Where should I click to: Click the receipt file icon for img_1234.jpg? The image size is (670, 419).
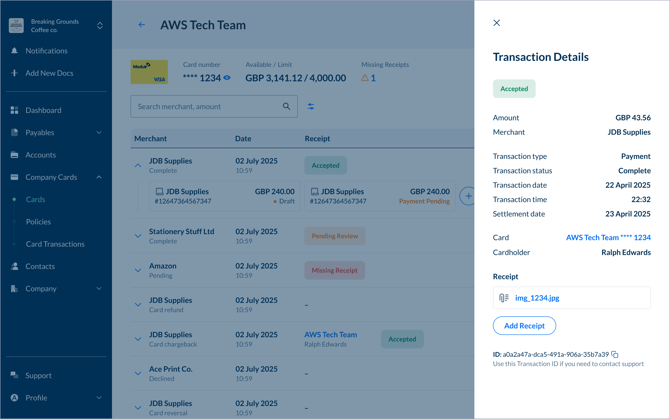pos(504,298)
